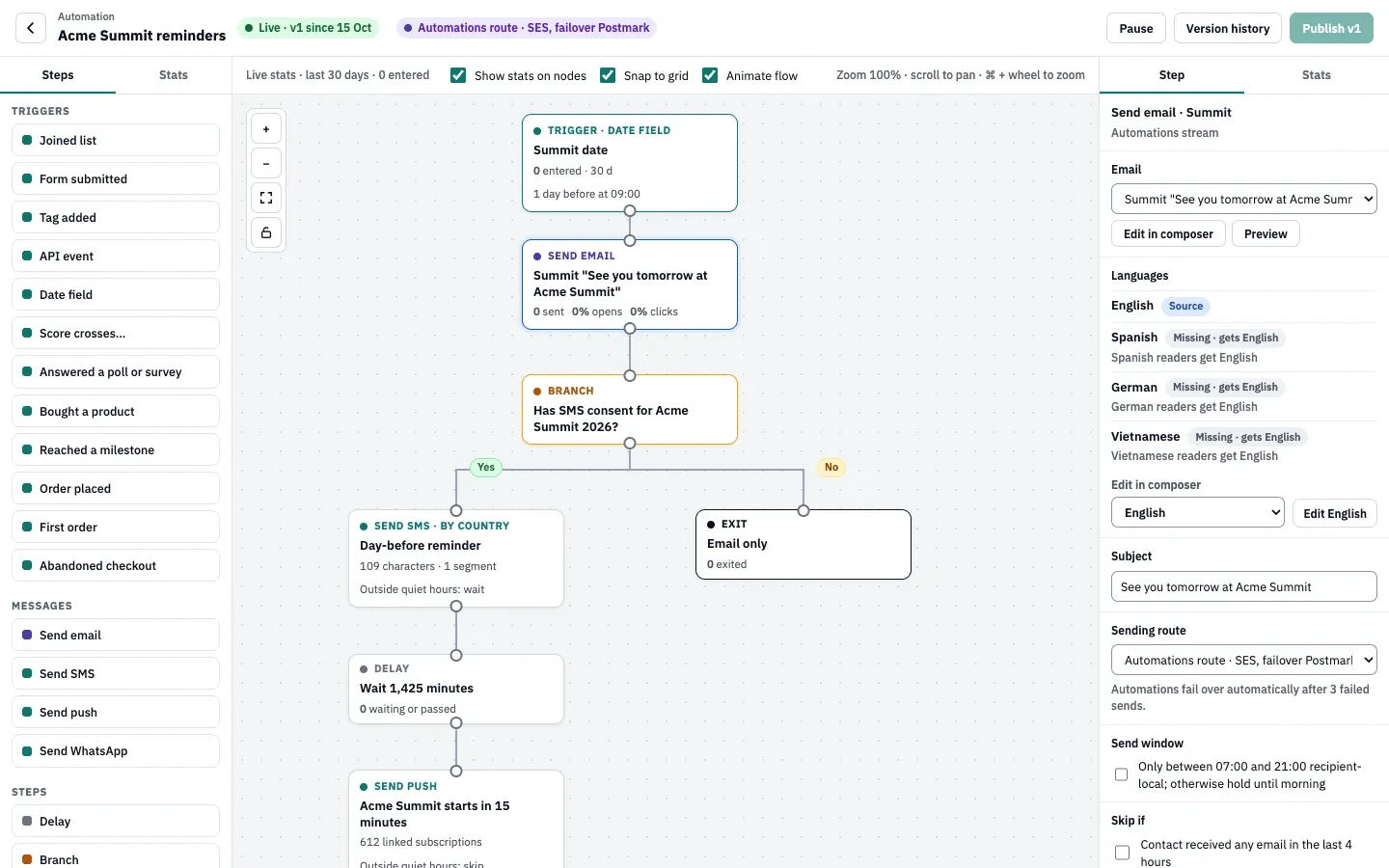Check skip if contact received email recently
The width and height of the screenshot is (1389, 868).
click(x=1122, y=853)
